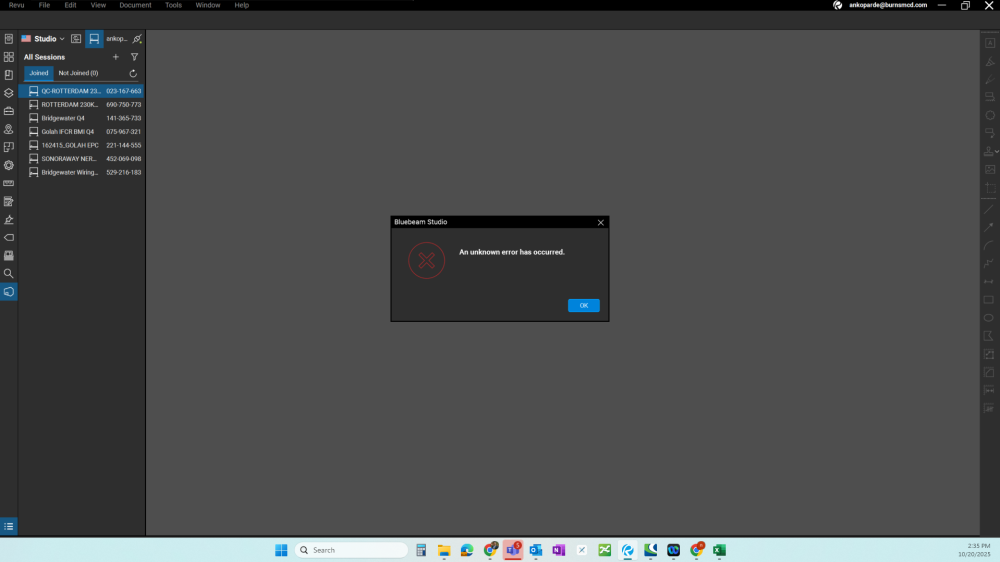Open OneNote from the taskbar
The height and width of the screenshot is (562, 1000).
[559, 550]
